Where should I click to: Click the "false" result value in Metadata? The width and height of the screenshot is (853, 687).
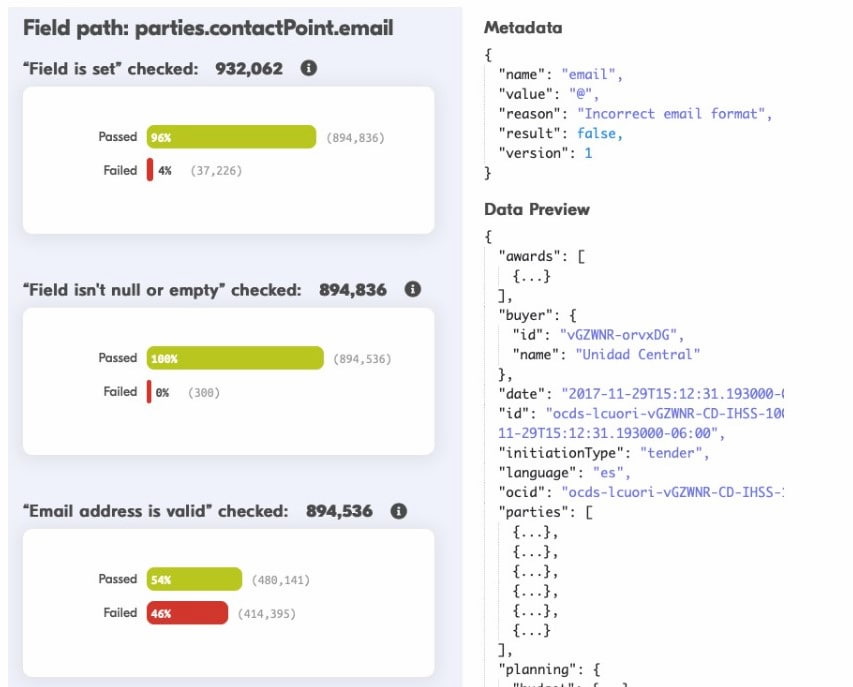click(596, 133)
